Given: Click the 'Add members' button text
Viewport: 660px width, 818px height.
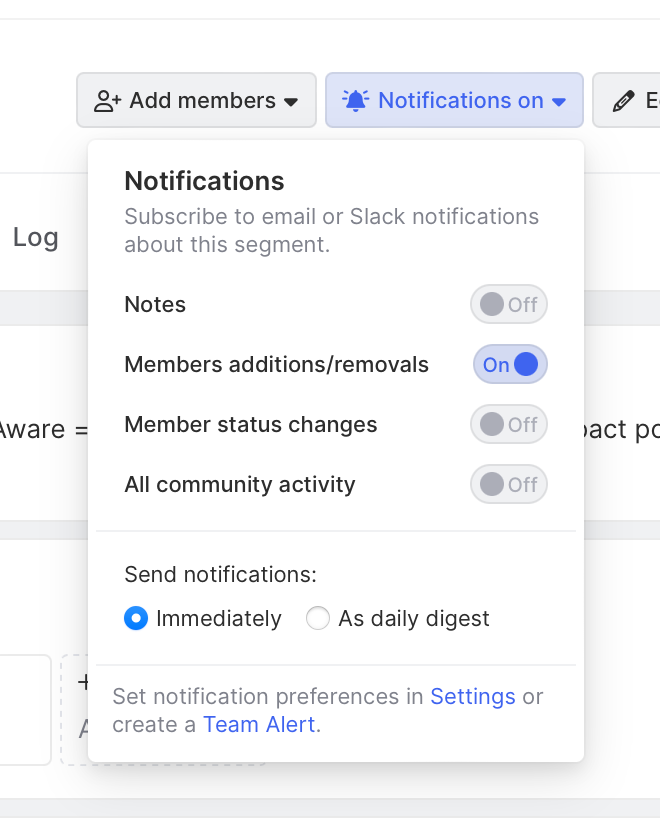Looking at the screenshot, I should coord(202,101).
